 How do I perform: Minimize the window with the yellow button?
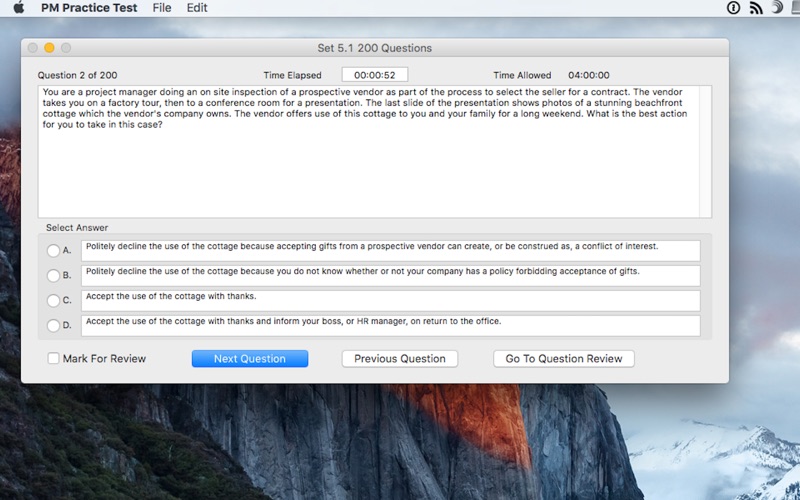coord(49,48)
